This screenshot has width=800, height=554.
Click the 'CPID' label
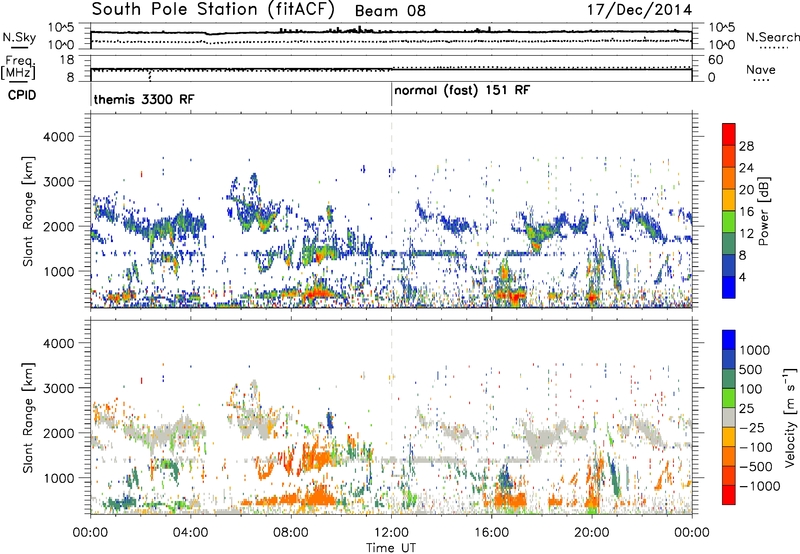pyautogui.click(x=21, y=95)
